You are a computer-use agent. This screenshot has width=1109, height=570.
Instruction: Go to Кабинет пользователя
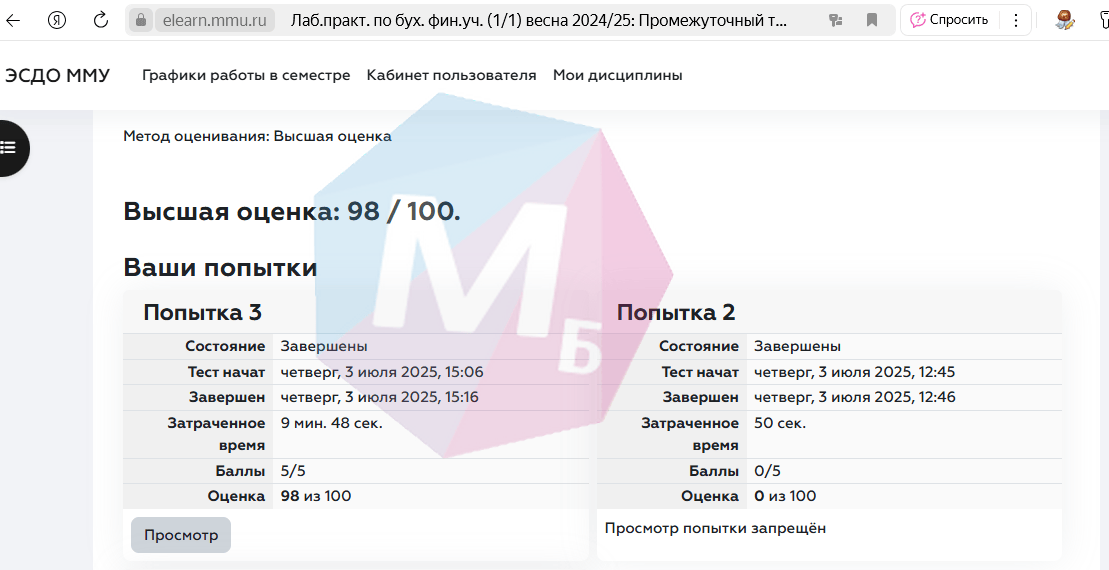(451, 75)
